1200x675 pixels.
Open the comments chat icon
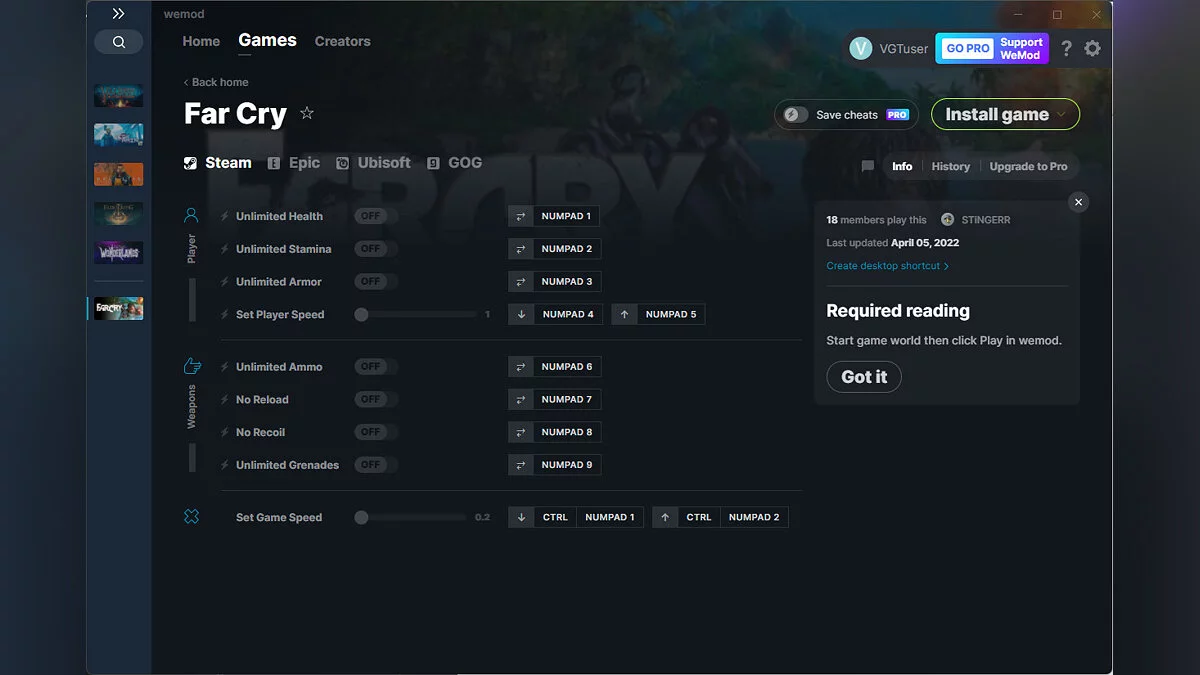click(x=868, y=167)
